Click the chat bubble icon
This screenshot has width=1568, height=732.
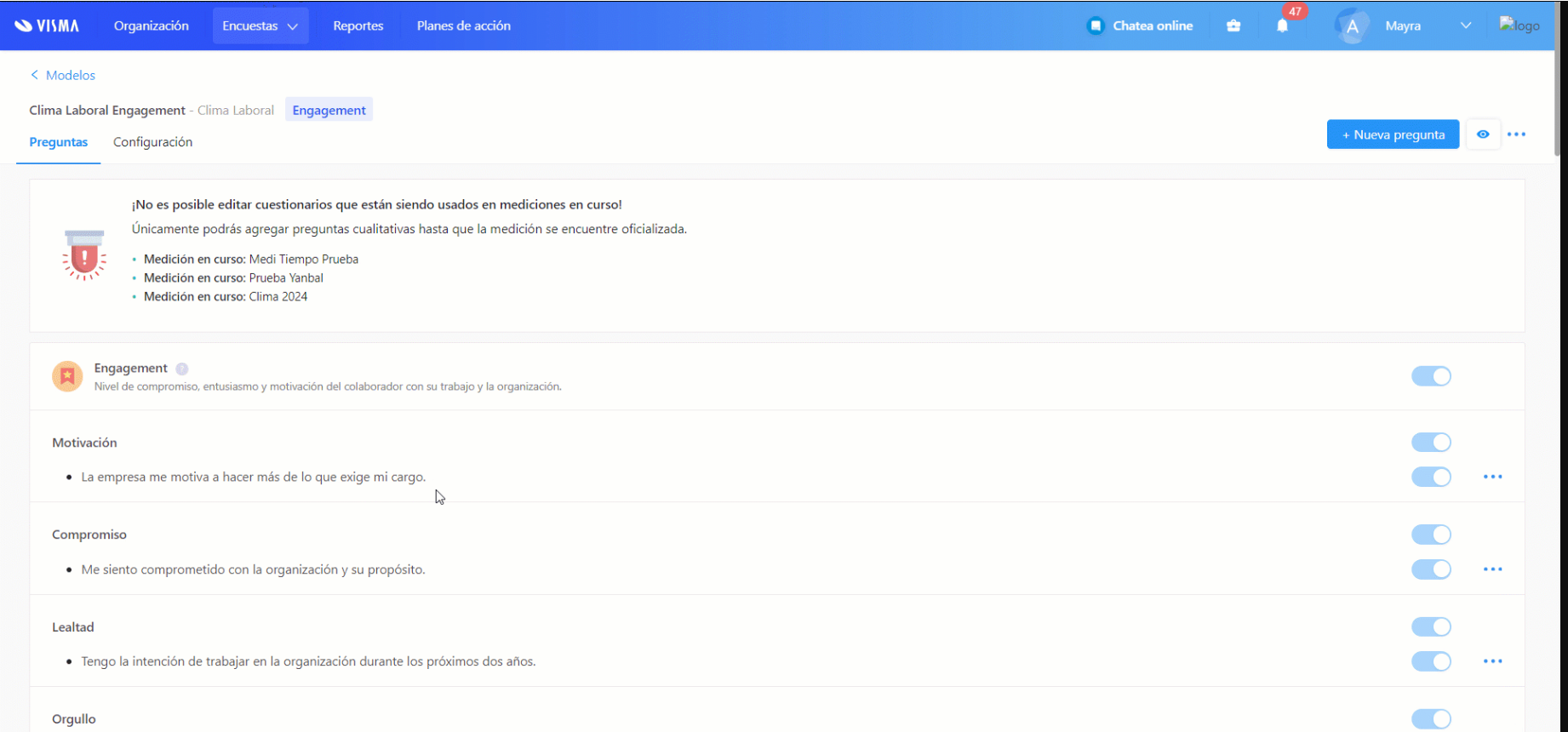point(1096,26)
